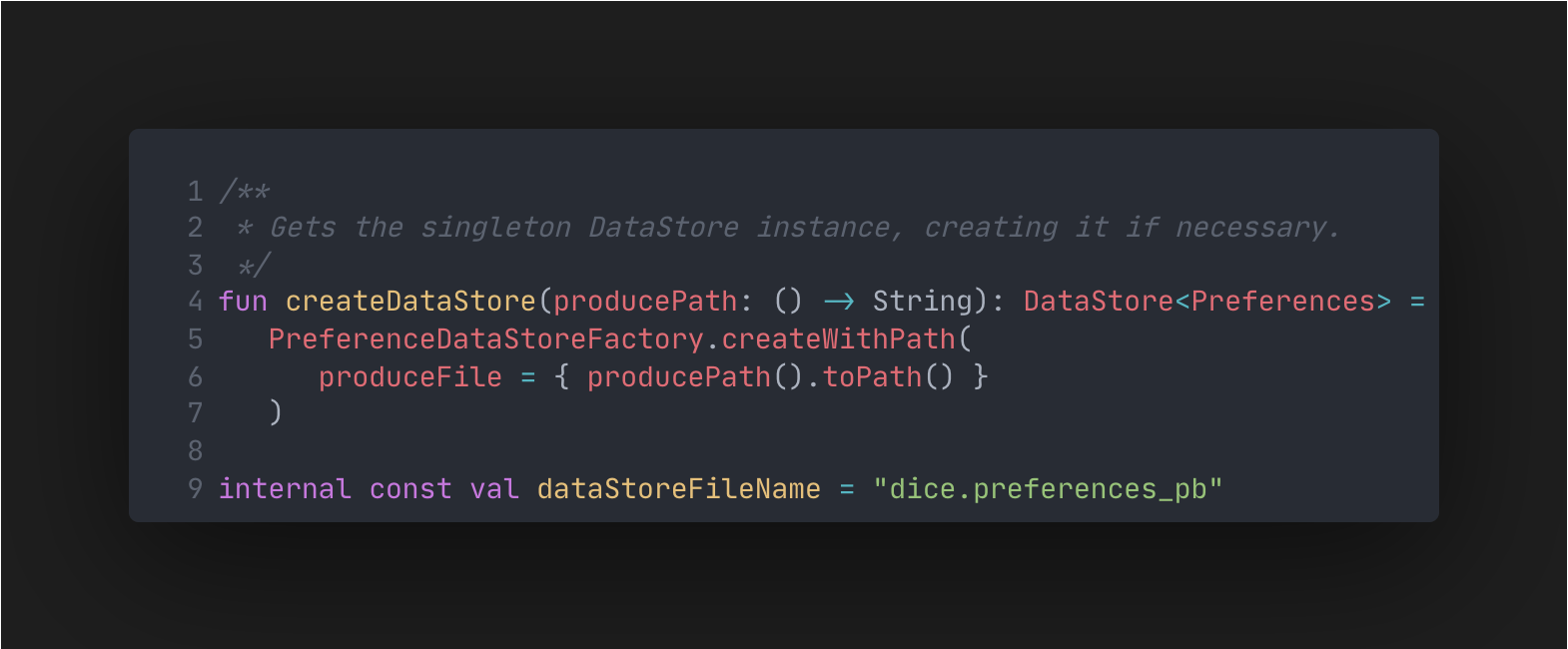Image resolution: width=1568 pixels, height=649 pixels.
Task: Click the "dice.preferences_pb" string literal
Action: point(1048,489)
